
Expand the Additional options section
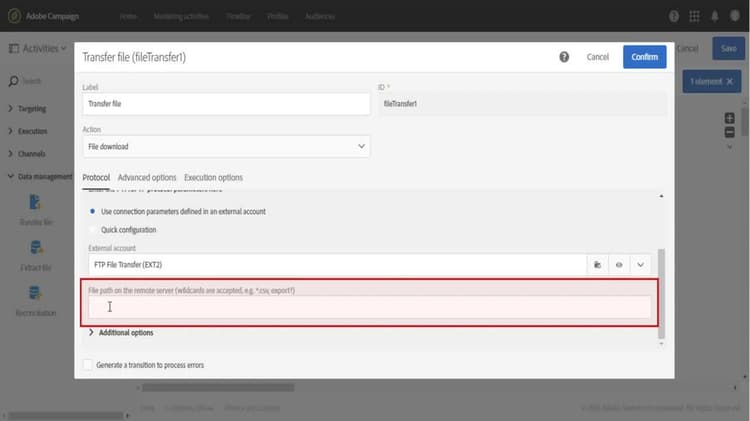(121, 332)
